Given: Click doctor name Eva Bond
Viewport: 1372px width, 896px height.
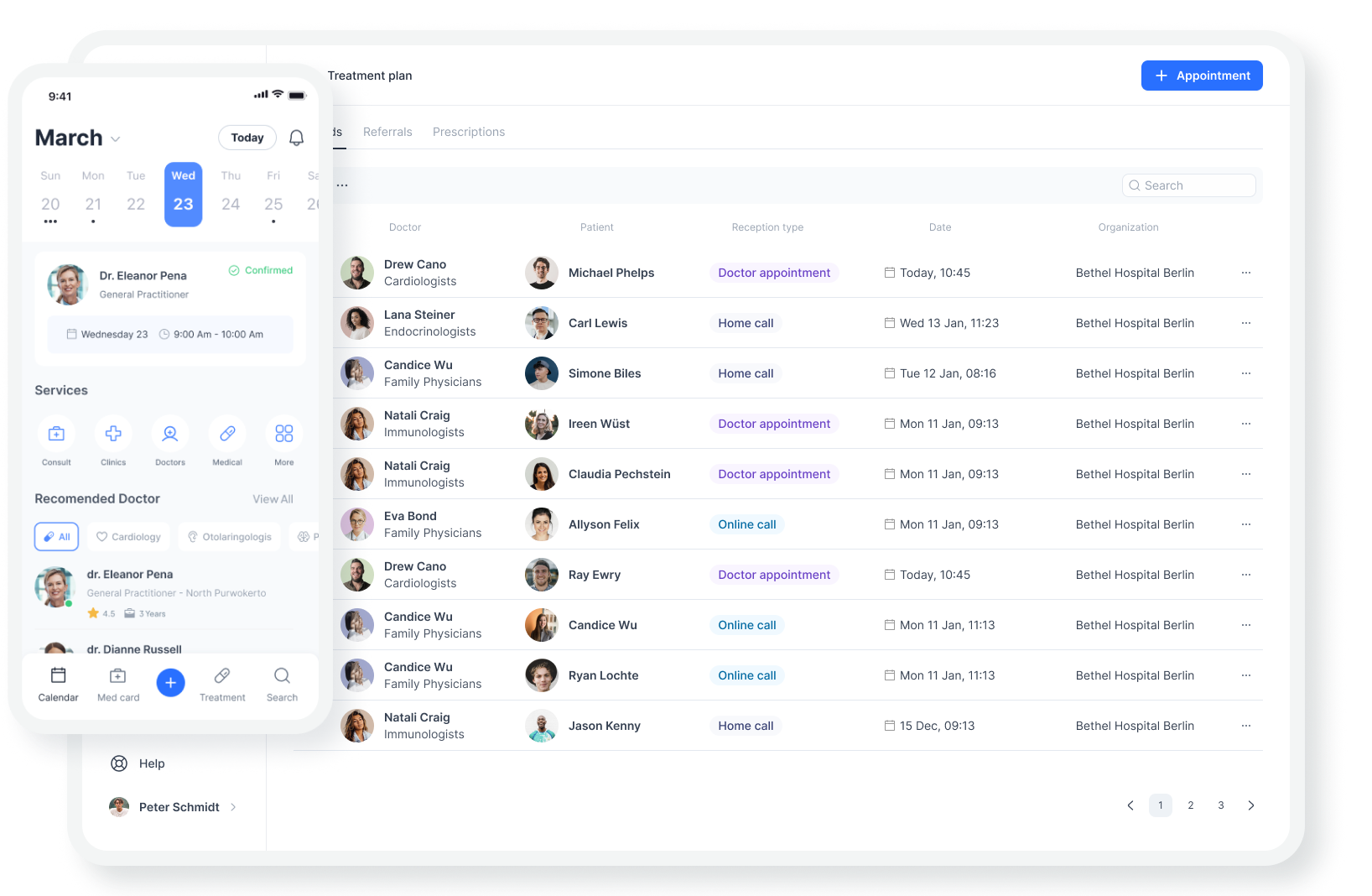Looking at the screenshot, I should (410, 516).
